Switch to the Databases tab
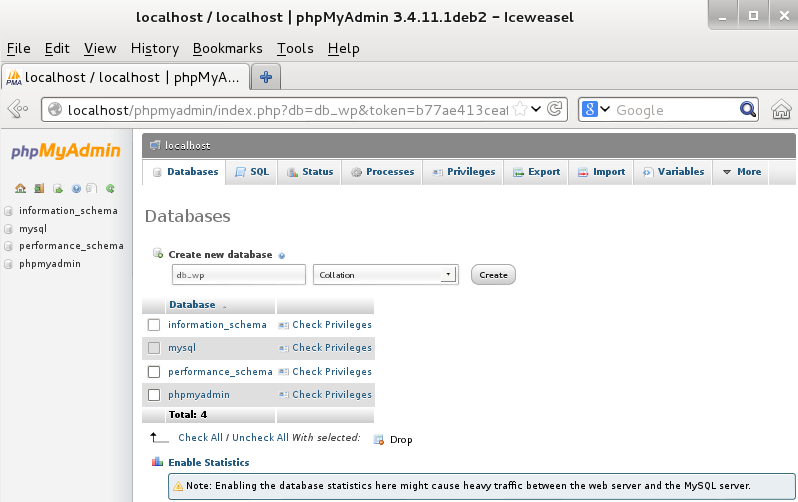This screenshot has width=798, height=502. coord(184,172)
